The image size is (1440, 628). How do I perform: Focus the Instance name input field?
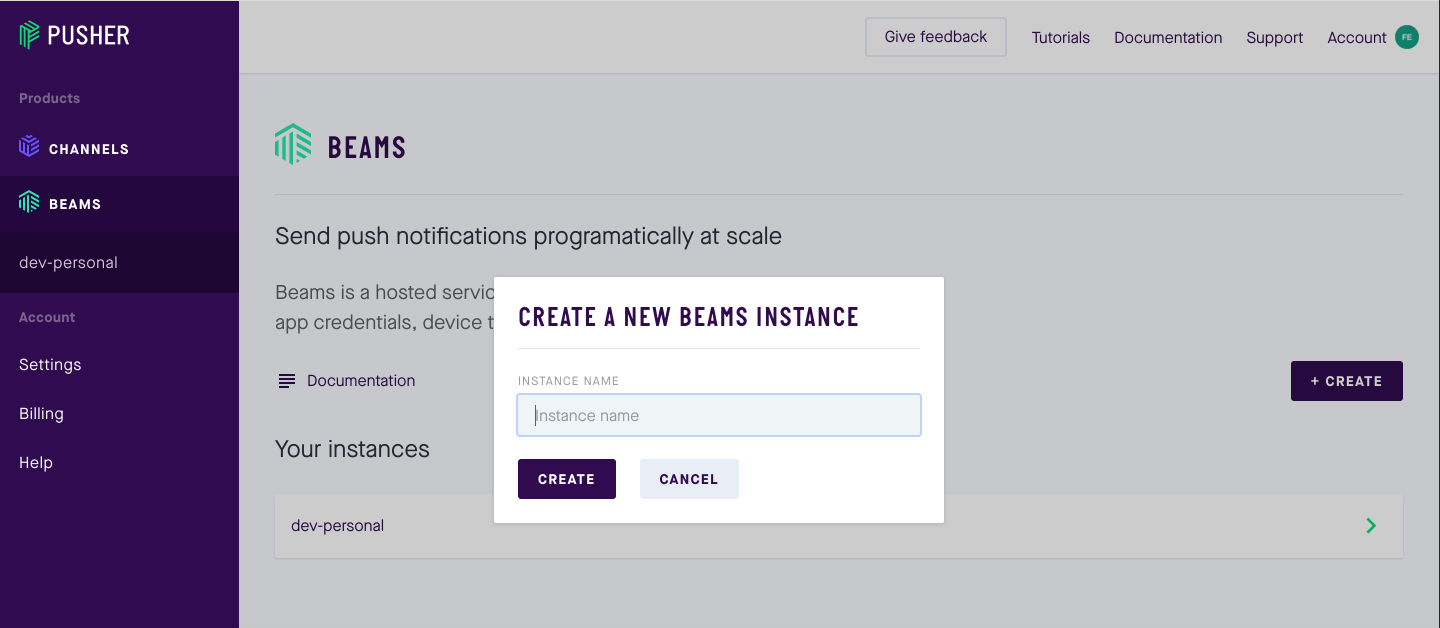[719, 415]
